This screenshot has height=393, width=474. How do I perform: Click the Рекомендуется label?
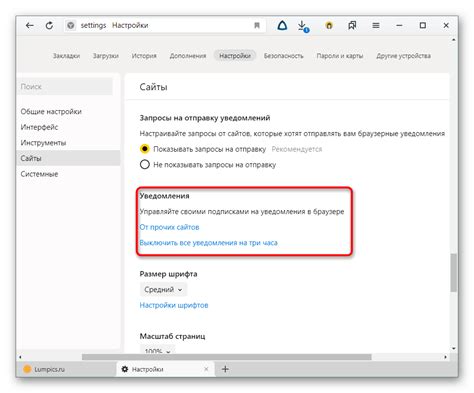coord(297,149)
